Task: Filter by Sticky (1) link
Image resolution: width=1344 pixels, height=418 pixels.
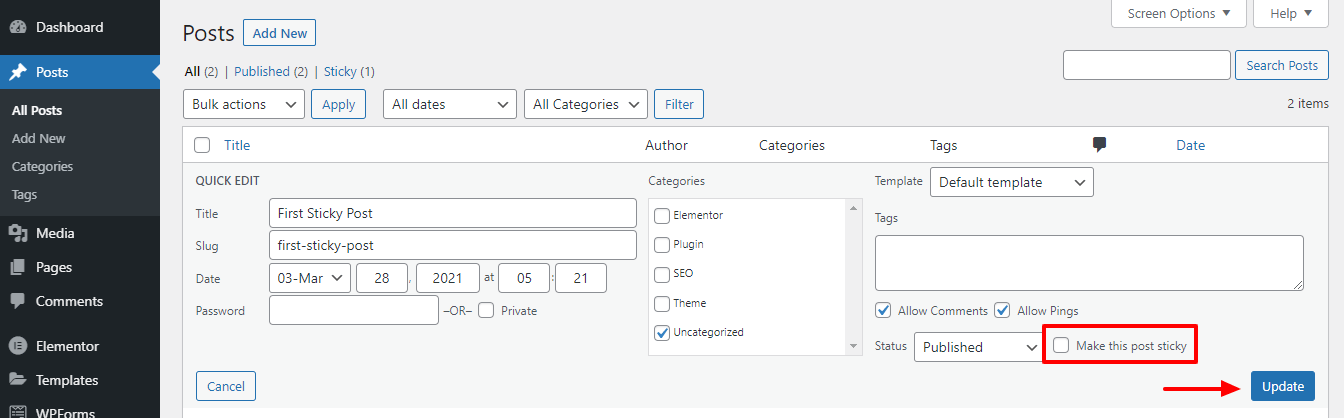Action: pos(349,72)
